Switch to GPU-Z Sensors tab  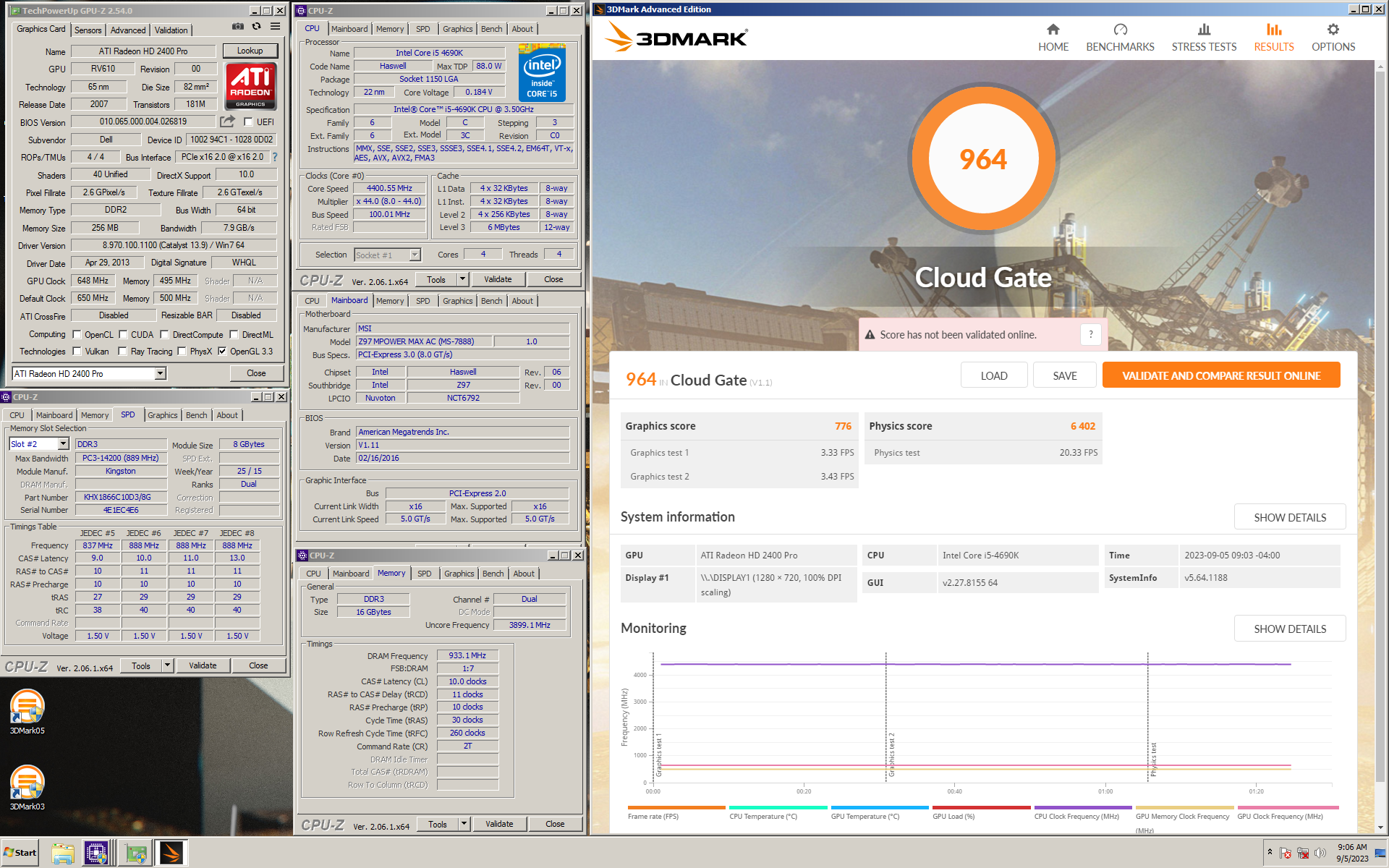[x=88, y=30]
